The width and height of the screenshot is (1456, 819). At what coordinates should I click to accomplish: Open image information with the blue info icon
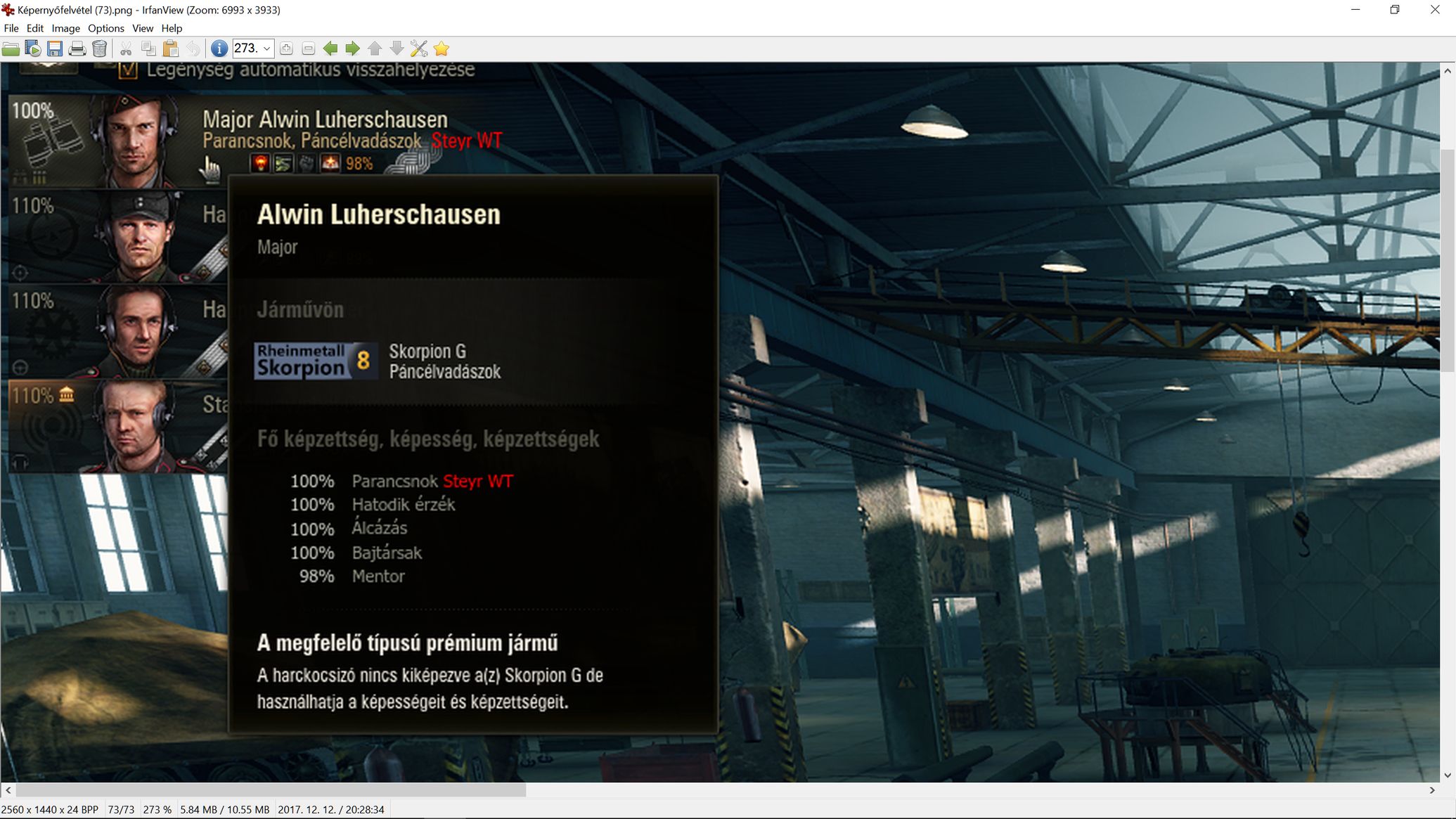(219, 49)
